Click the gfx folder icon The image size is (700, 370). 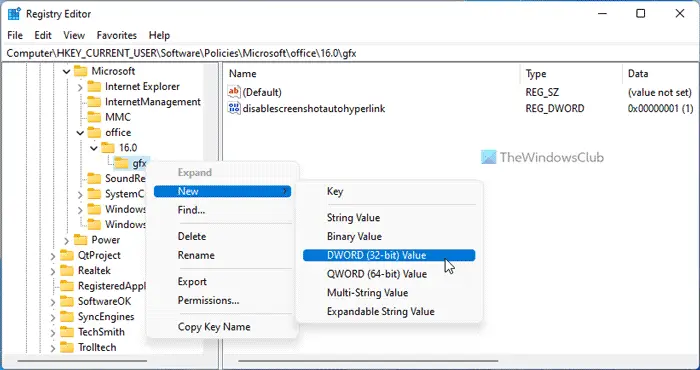pos(121,163)
